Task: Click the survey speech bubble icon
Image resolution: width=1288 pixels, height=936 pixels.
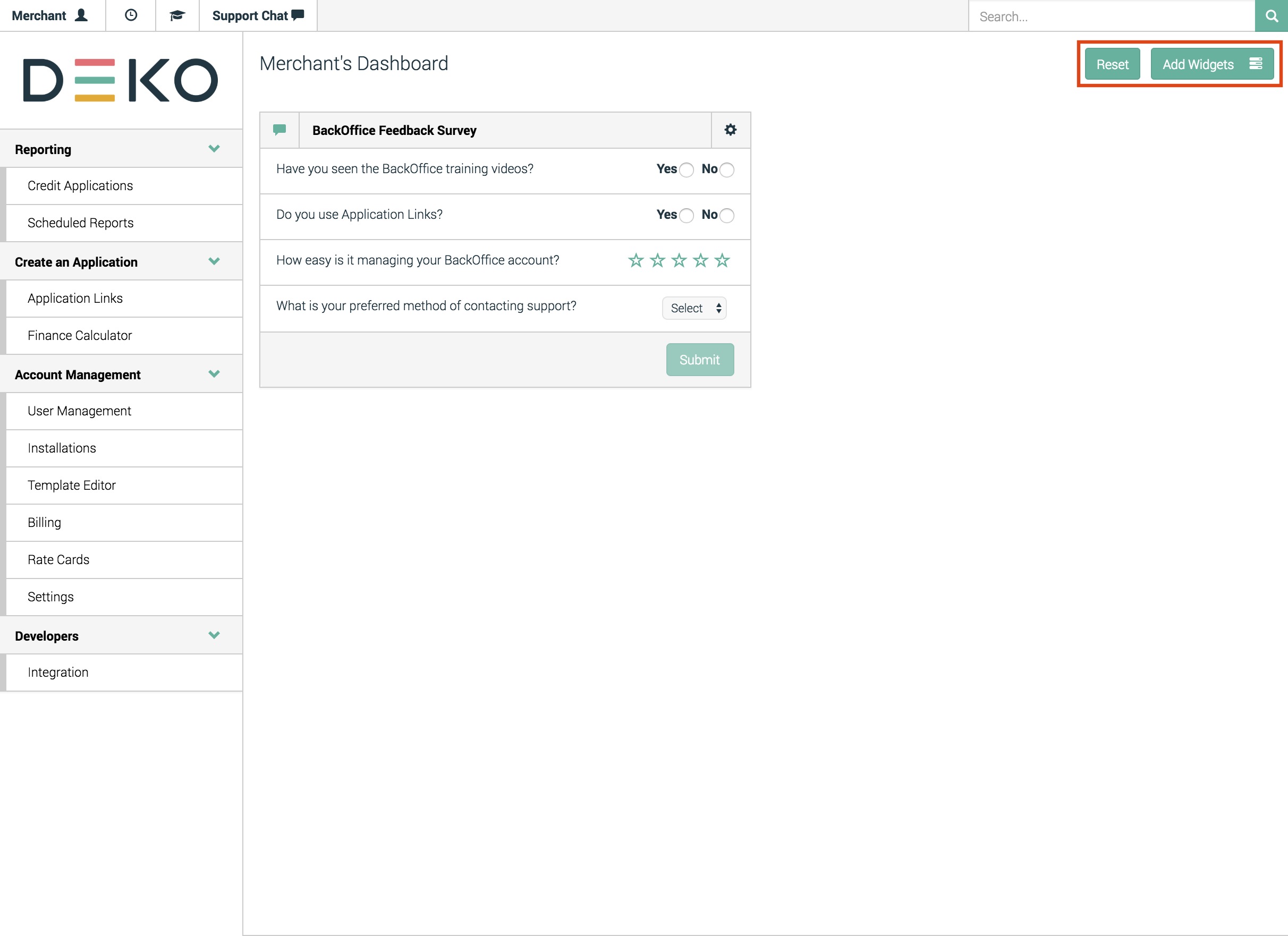Action: 279,130
